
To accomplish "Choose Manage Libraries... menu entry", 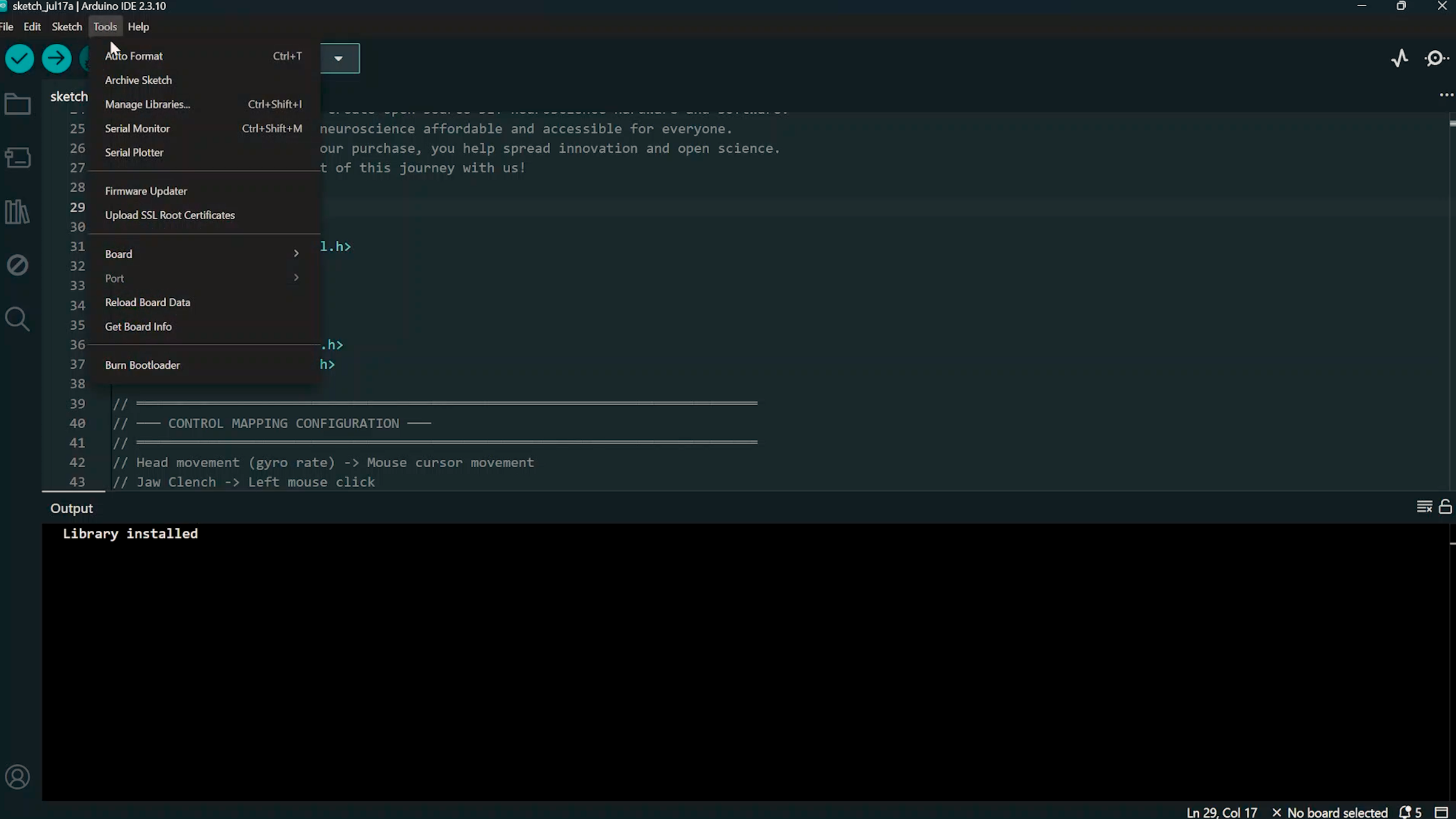I will point(204,104).
